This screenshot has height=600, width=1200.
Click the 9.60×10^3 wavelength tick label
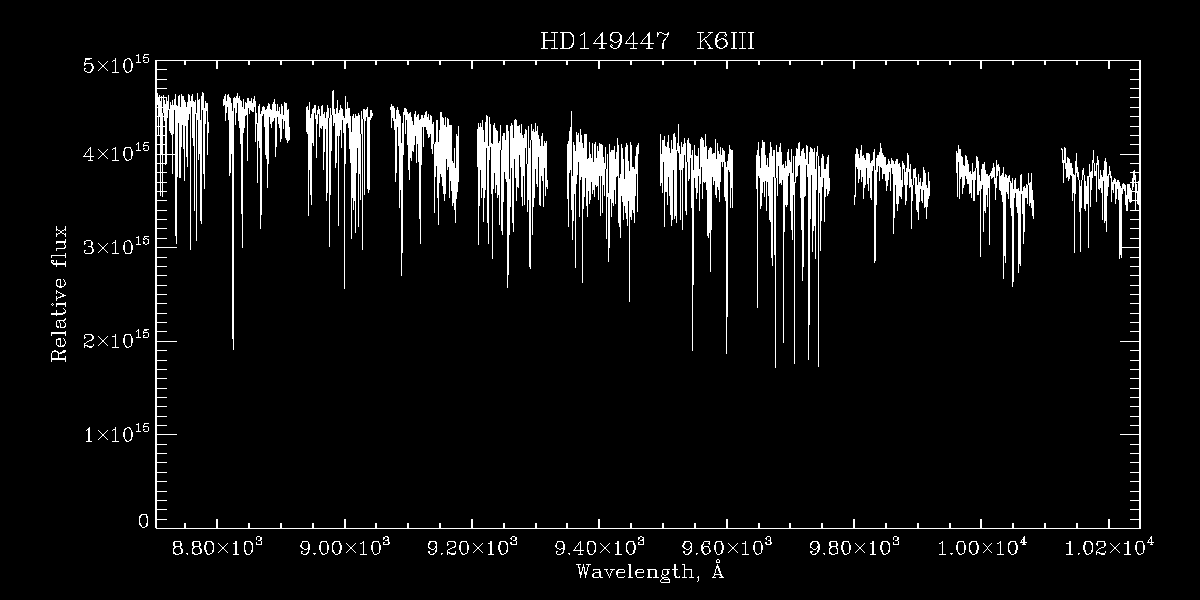pos(727,546)
